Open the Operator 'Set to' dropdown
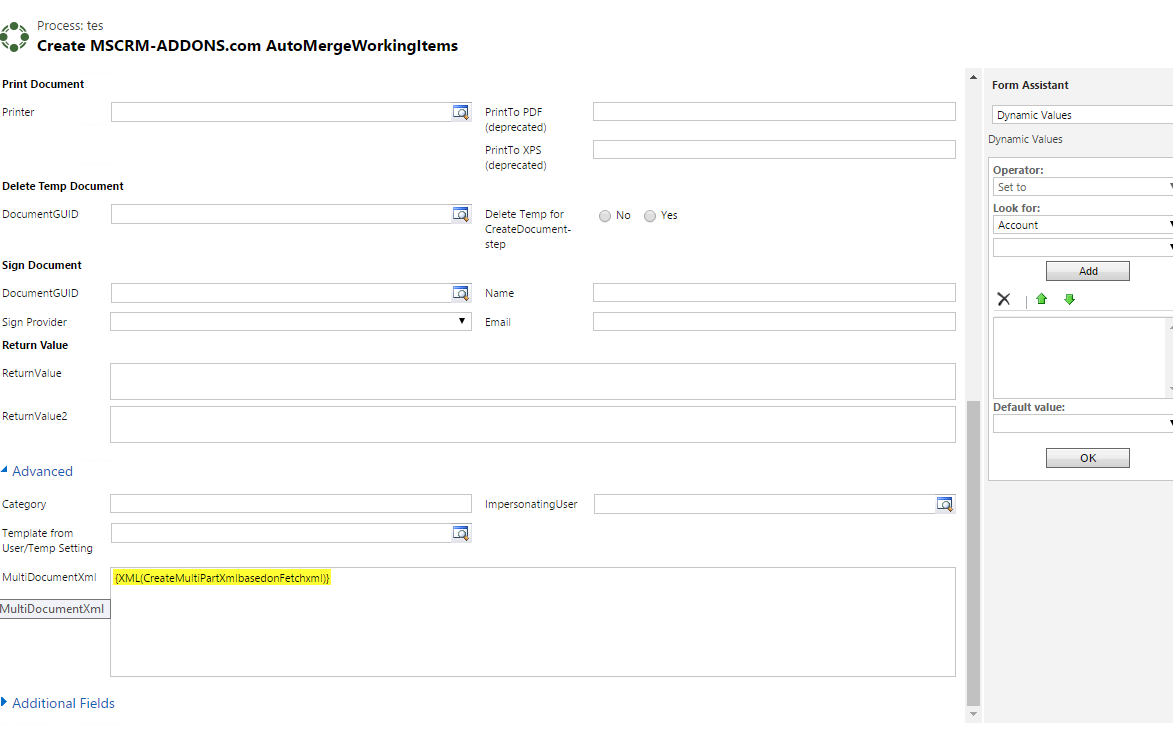This screenshot has width=1173, height=731. click(x=1082, y=187)
